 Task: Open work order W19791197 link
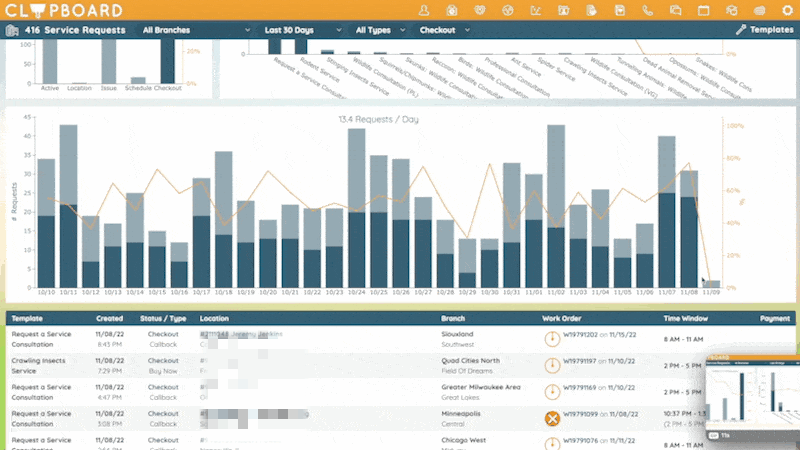(x=580, y=361)
